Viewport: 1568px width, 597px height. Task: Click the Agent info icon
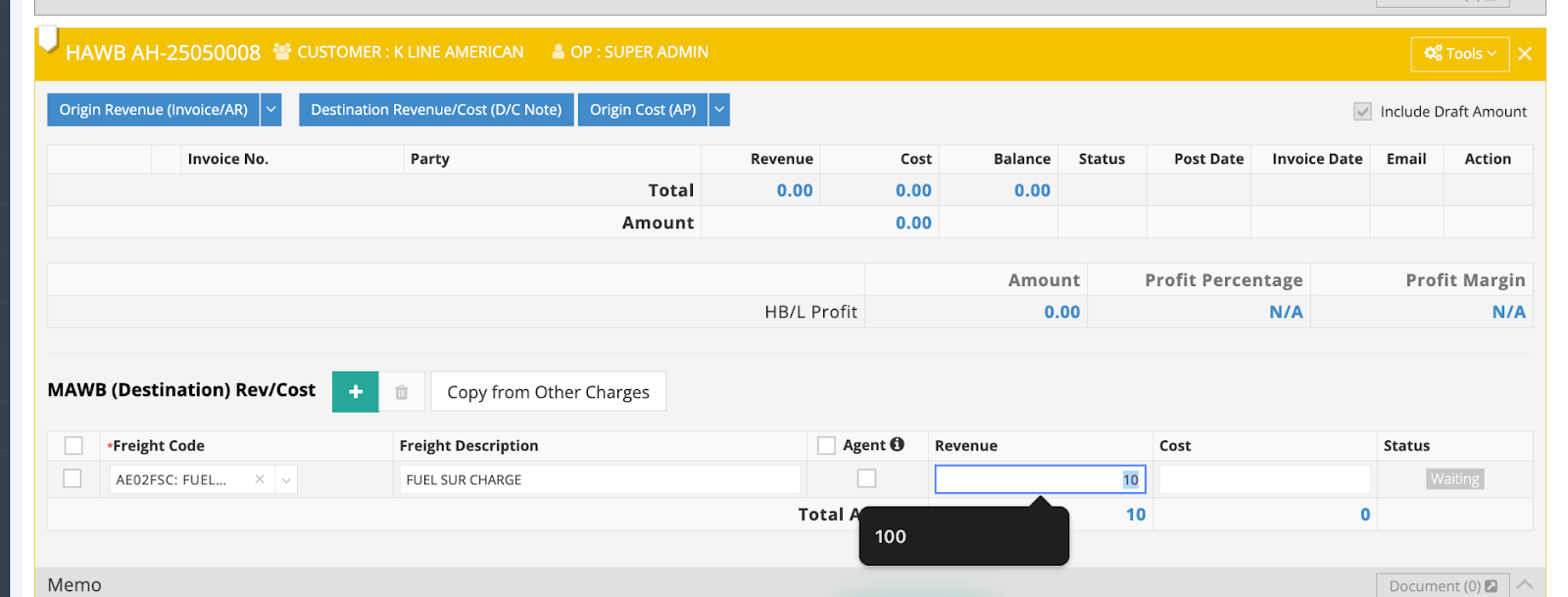(x=897, y=445)
